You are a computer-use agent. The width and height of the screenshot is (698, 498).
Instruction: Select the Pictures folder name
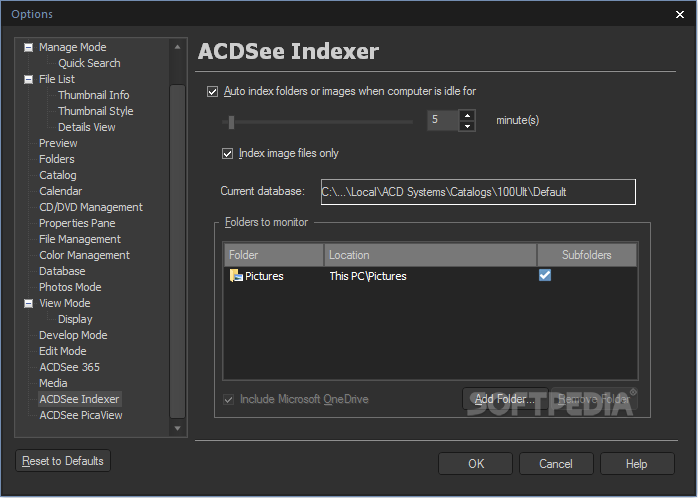tap(264, 276)
